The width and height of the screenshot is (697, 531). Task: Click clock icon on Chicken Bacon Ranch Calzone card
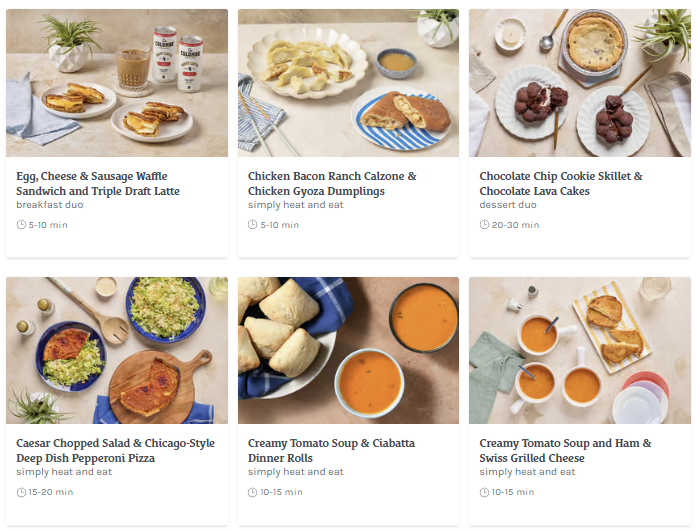(253, 225)
